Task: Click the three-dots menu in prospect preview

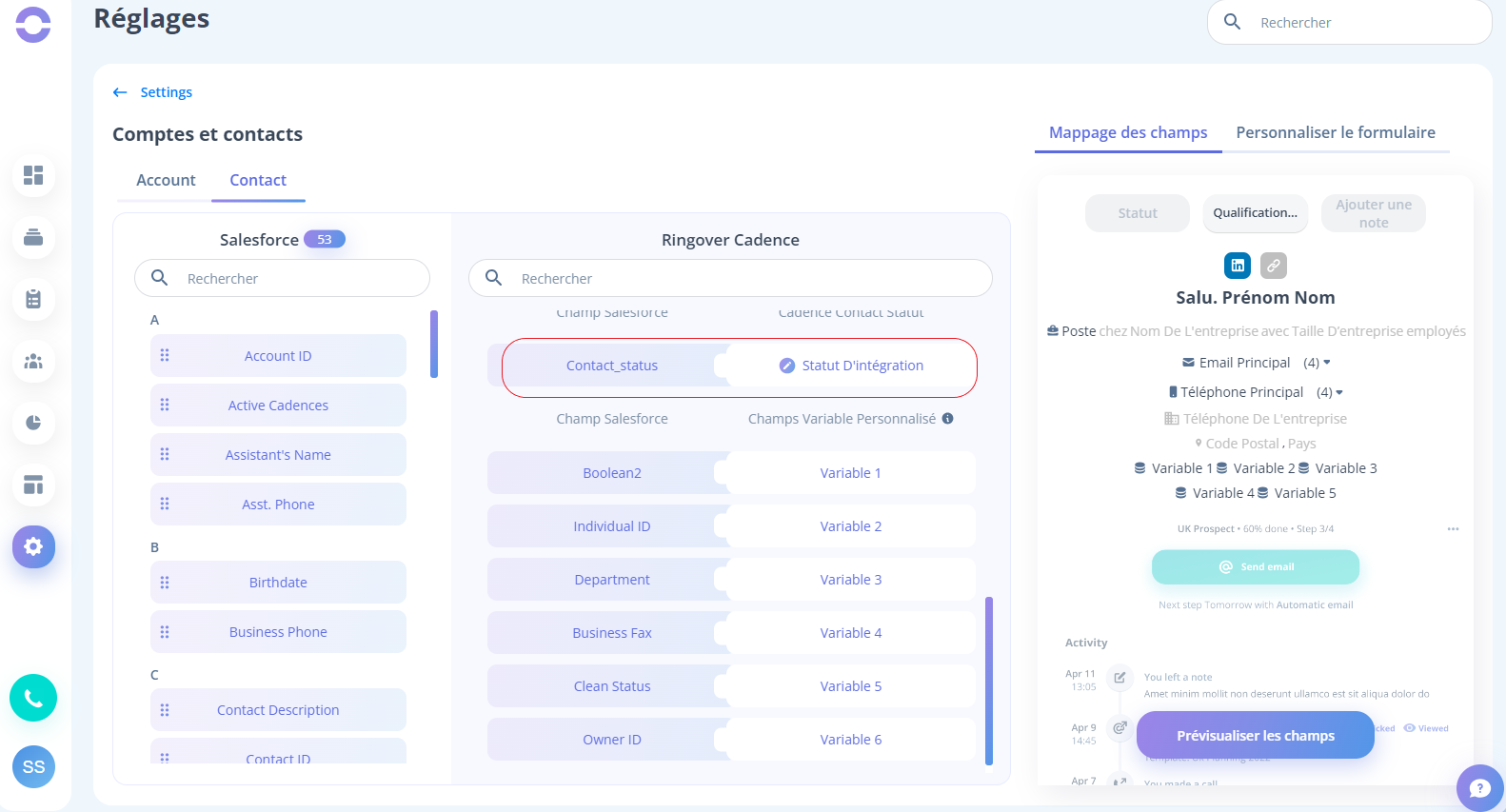Action: coord(1454,529)
